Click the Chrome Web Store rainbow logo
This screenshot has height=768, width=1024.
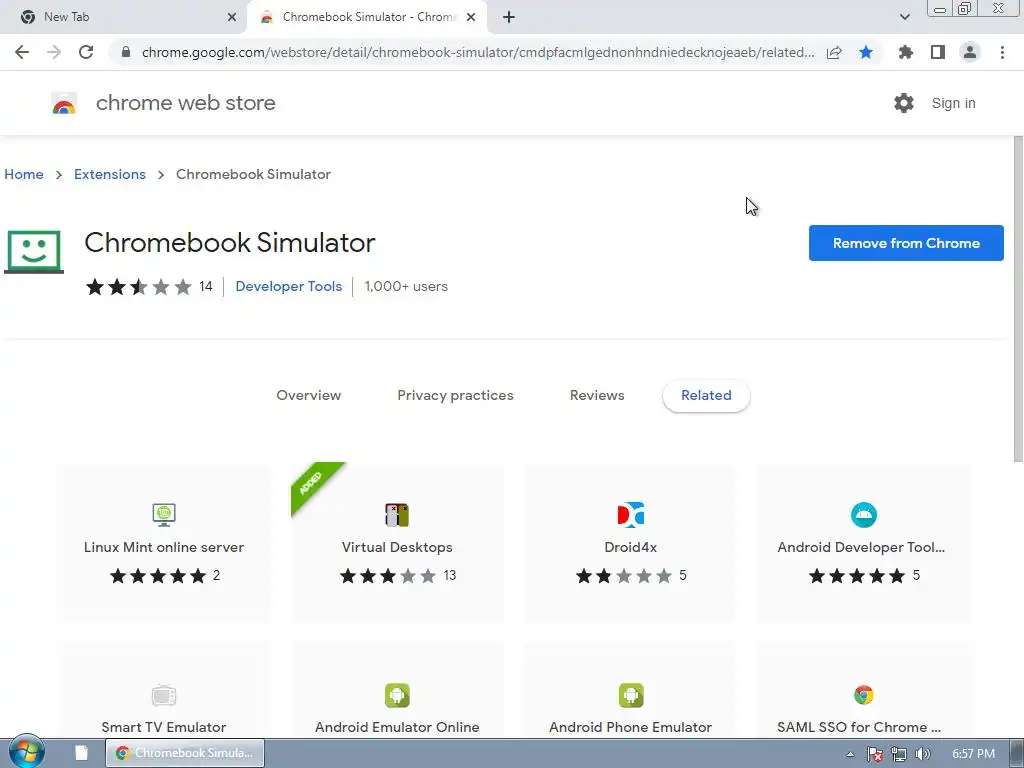(64, 103)
